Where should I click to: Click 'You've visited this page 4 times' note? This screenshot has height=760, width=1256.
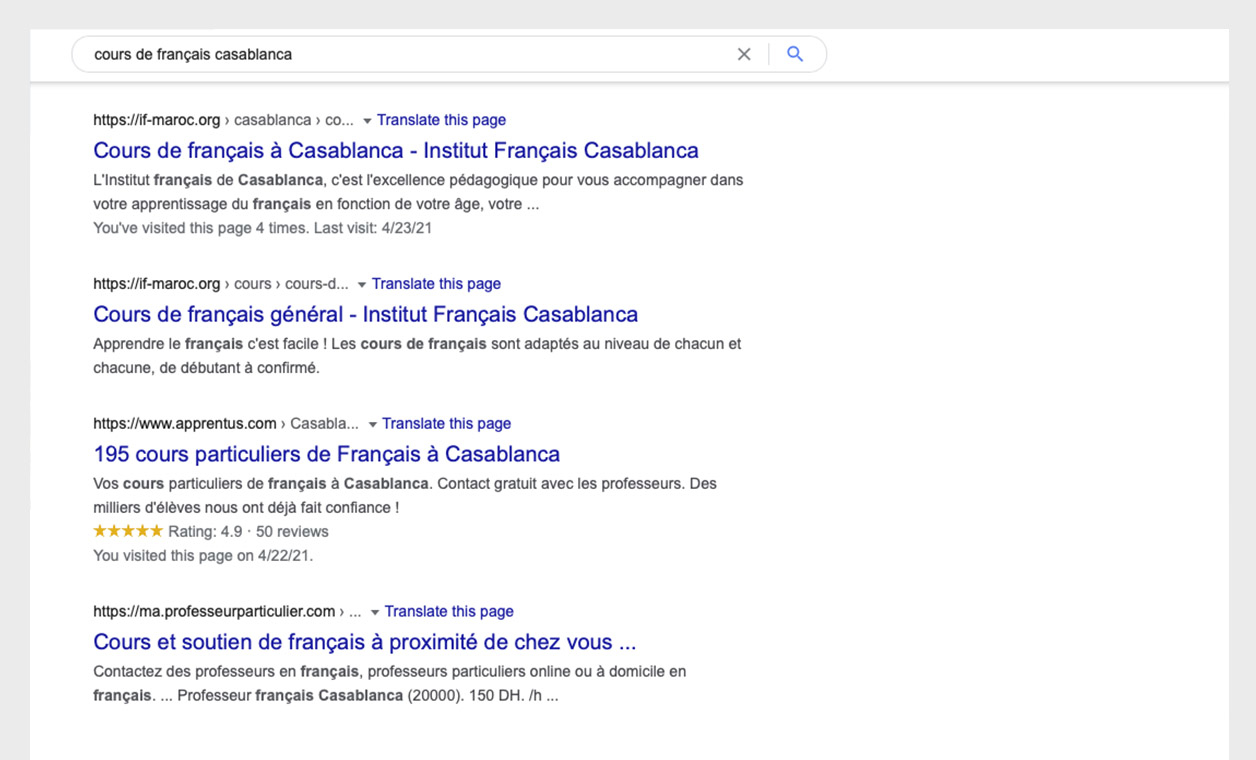[x=262, y=228]
